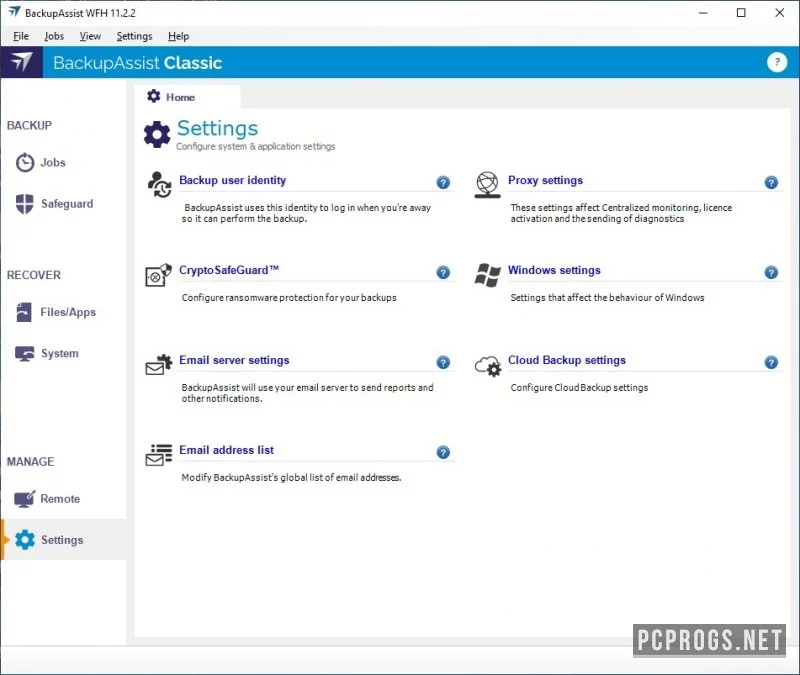The width and height of the screenshot is (800, 675).
Task: Open Windows settings link
Action: coord(555,270)
